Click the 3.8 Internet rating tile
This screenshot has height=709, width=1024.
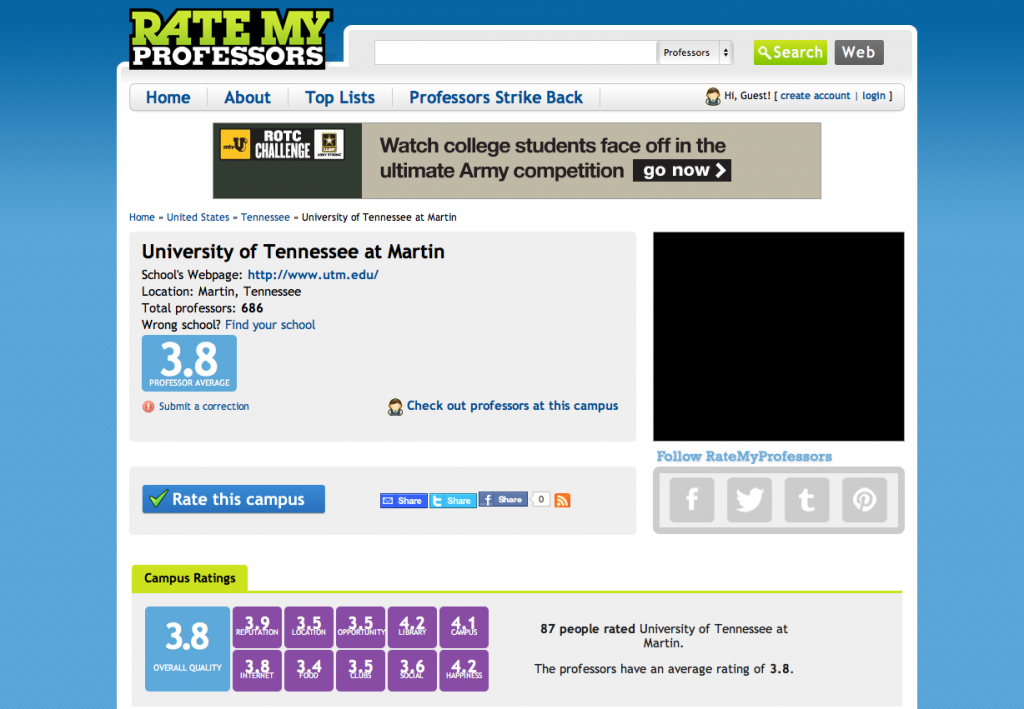point(257,670)
